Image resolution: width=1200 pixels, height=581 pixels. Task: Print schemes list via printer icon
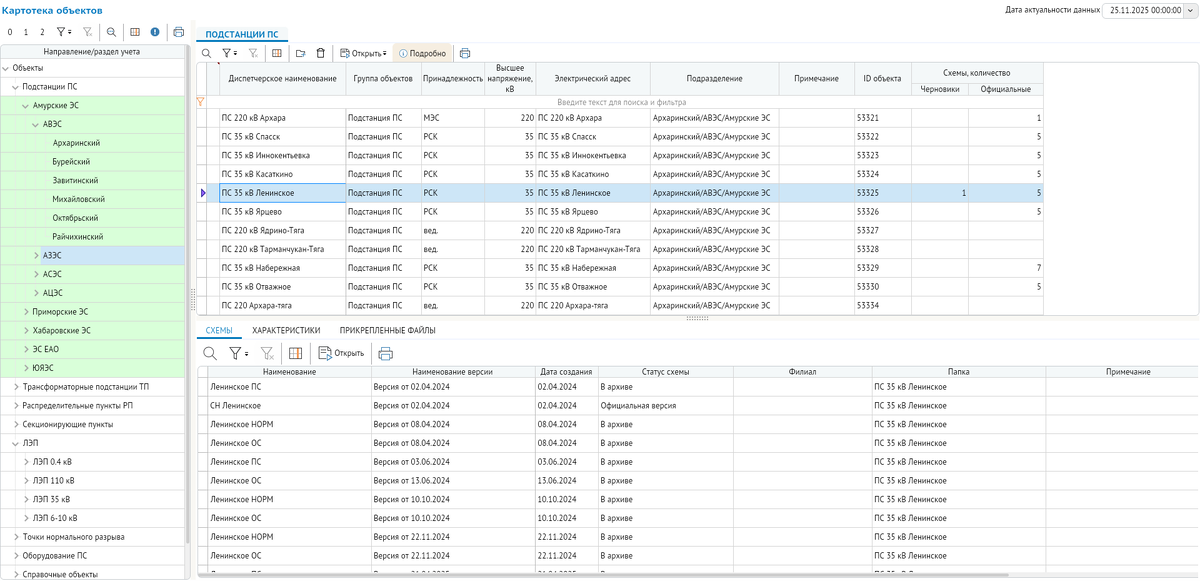385,353
